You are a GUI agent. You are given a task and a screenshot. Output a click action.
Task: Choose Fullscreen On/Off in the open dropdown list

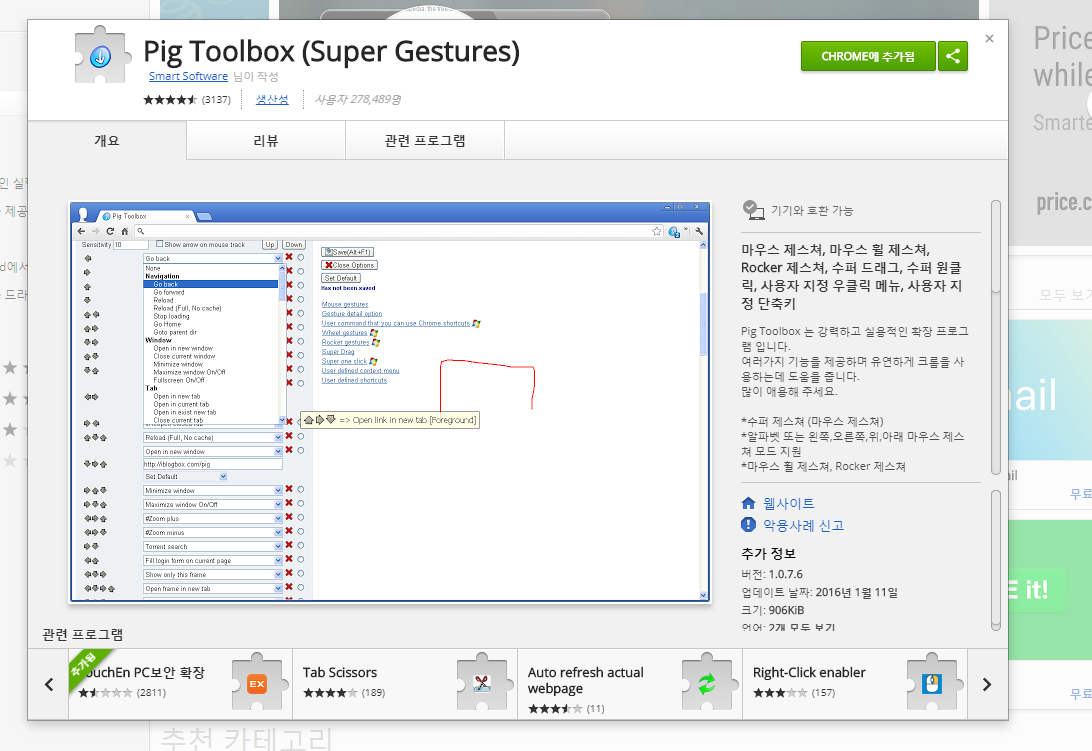coord(179,380)
